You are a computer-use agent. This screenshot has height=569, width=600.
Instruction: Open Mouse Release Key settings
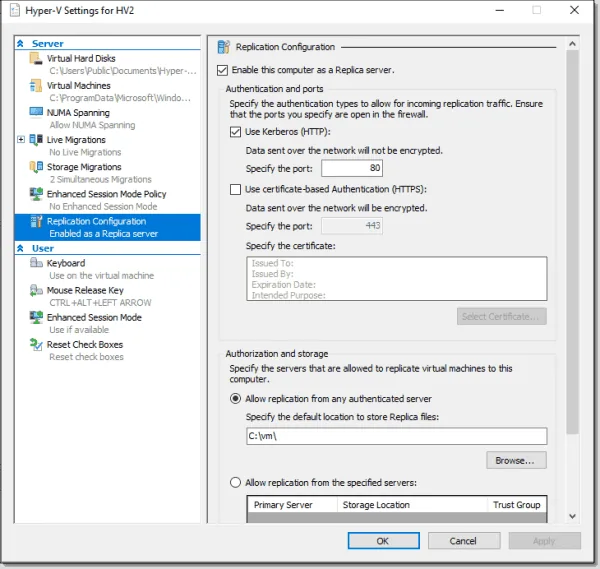[x=107, y=296]
